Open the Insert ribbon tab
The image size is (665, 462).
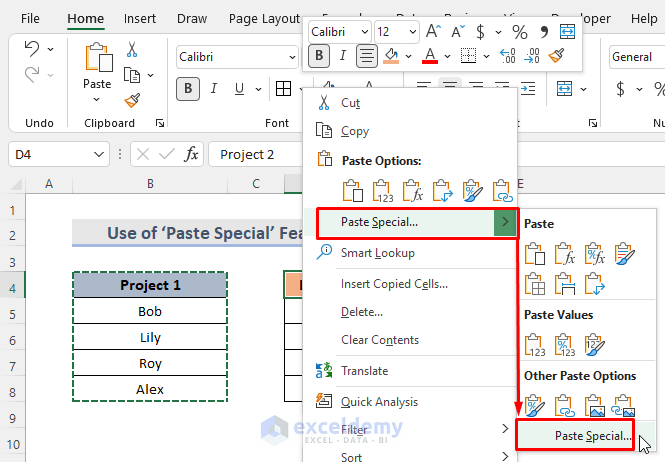(140, 18)
